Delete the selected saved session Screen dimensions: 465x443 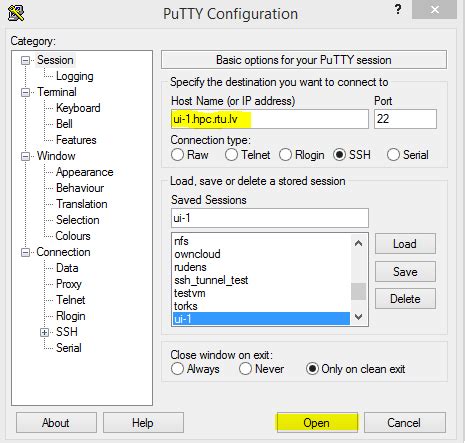click(x=405, y=299)
